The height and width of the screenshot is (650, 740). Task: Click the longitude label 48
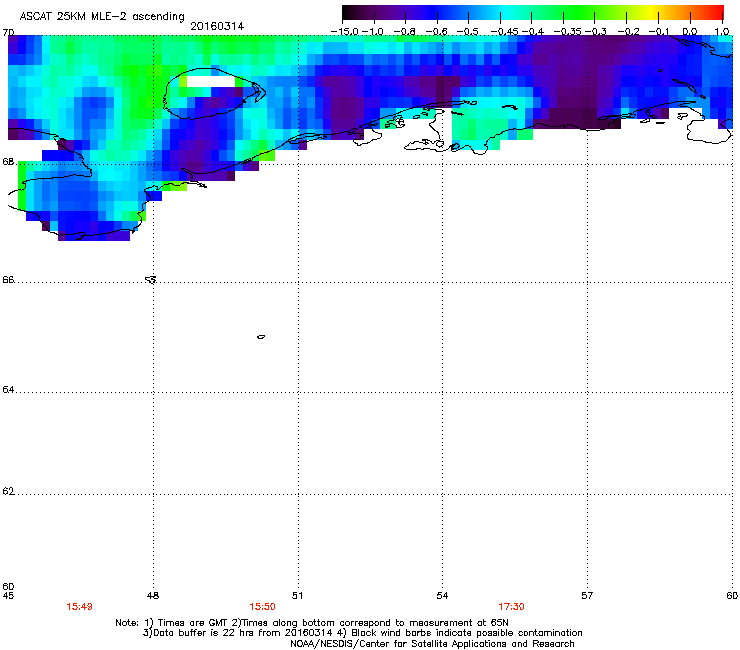[x=153, y=596]
